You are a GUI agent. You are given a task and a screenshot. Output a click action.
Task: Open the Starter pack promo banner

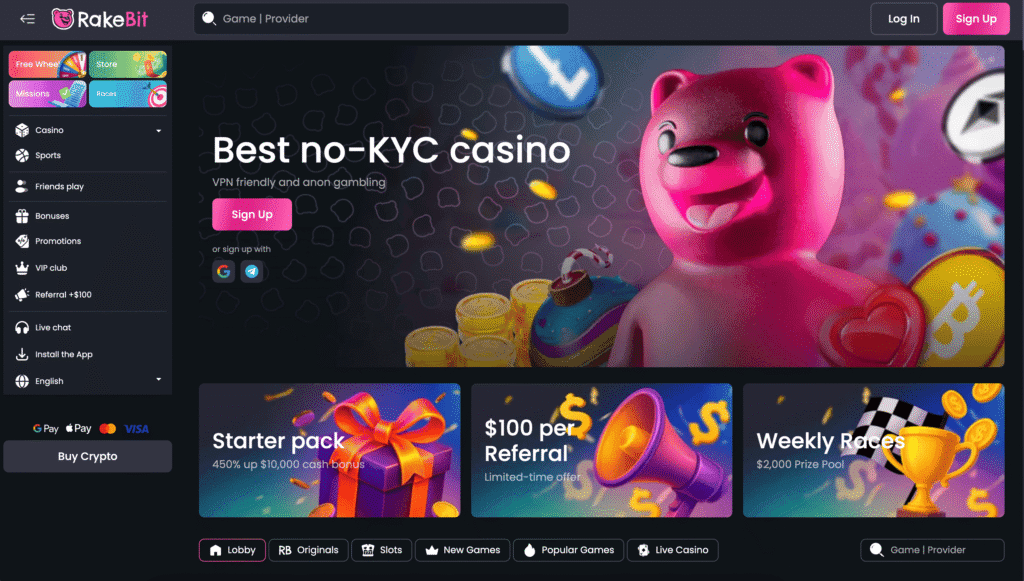pos(329,450)
